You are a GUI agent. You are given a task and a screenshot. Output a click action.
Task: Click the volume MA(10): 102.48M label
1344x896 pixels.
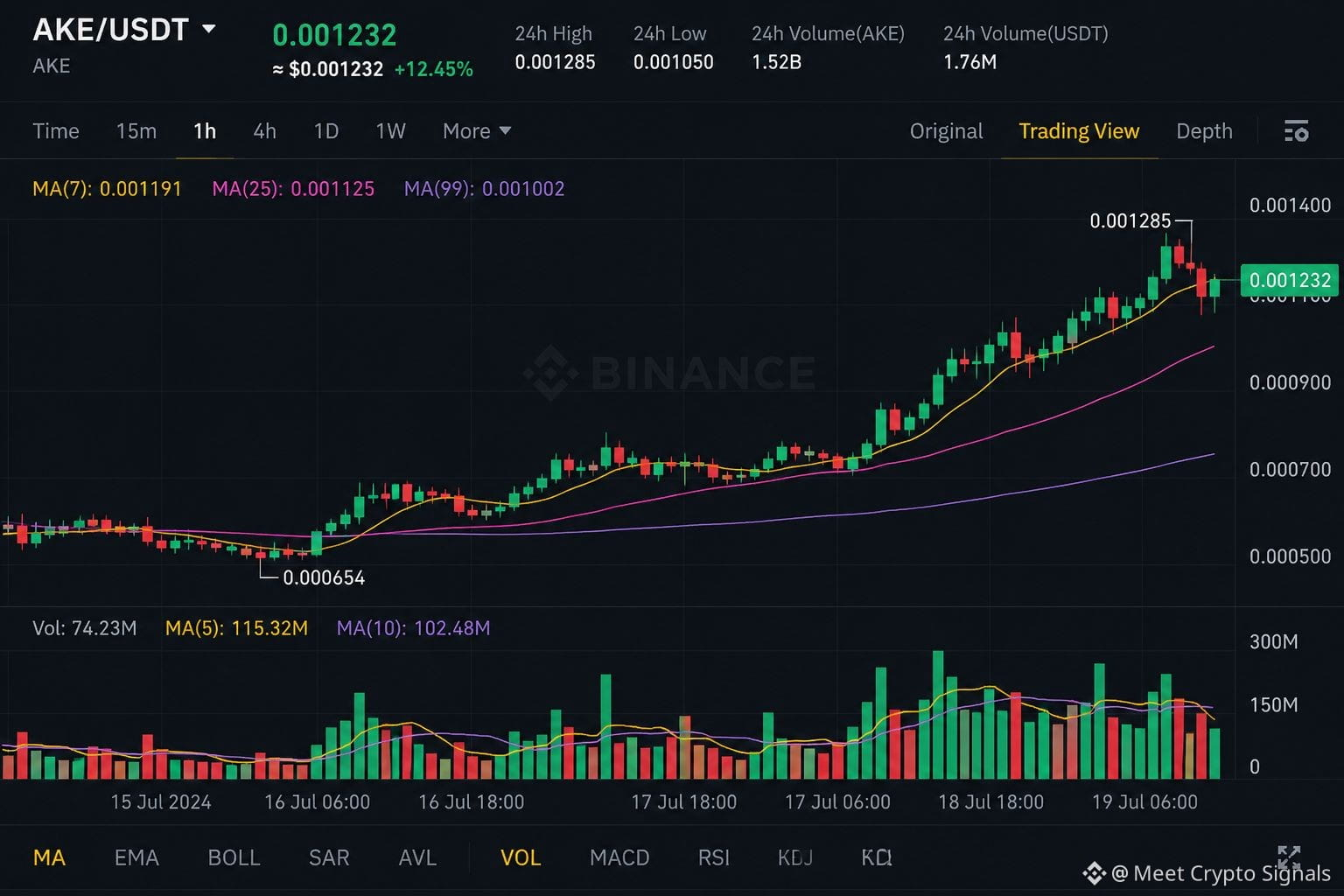(413, 628)
